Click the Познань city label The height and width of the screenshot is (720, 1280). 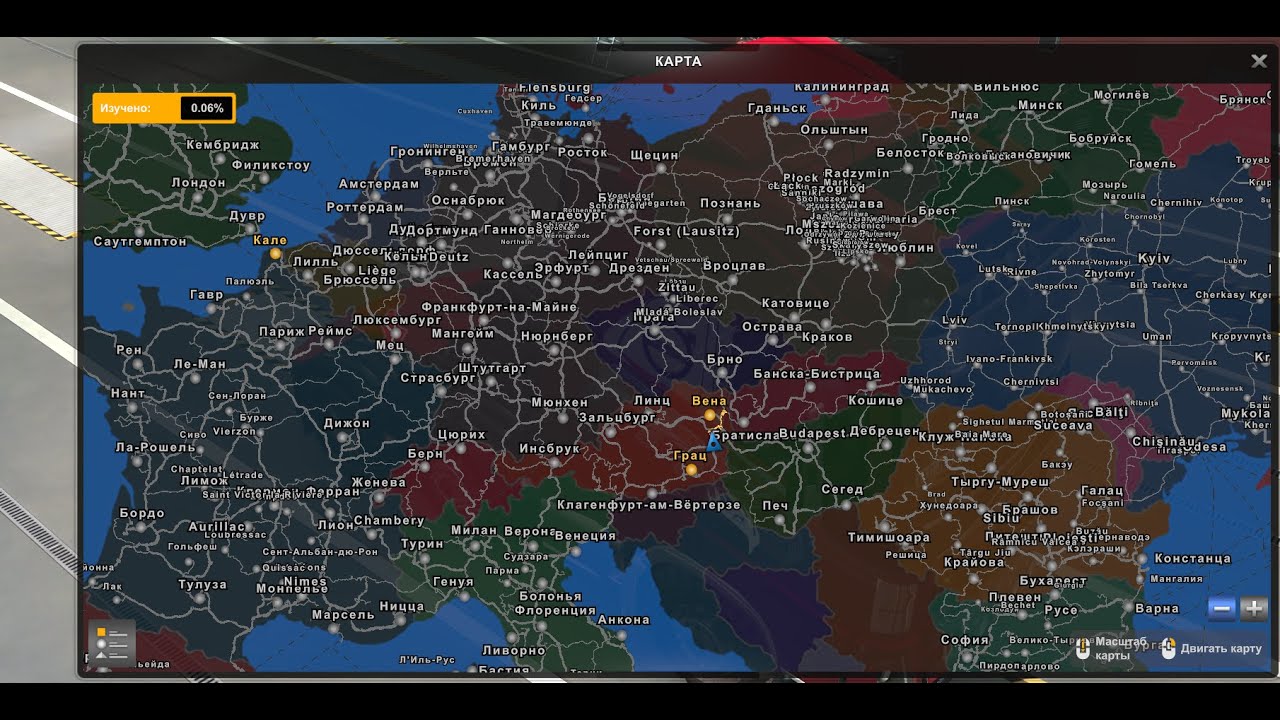730,203
